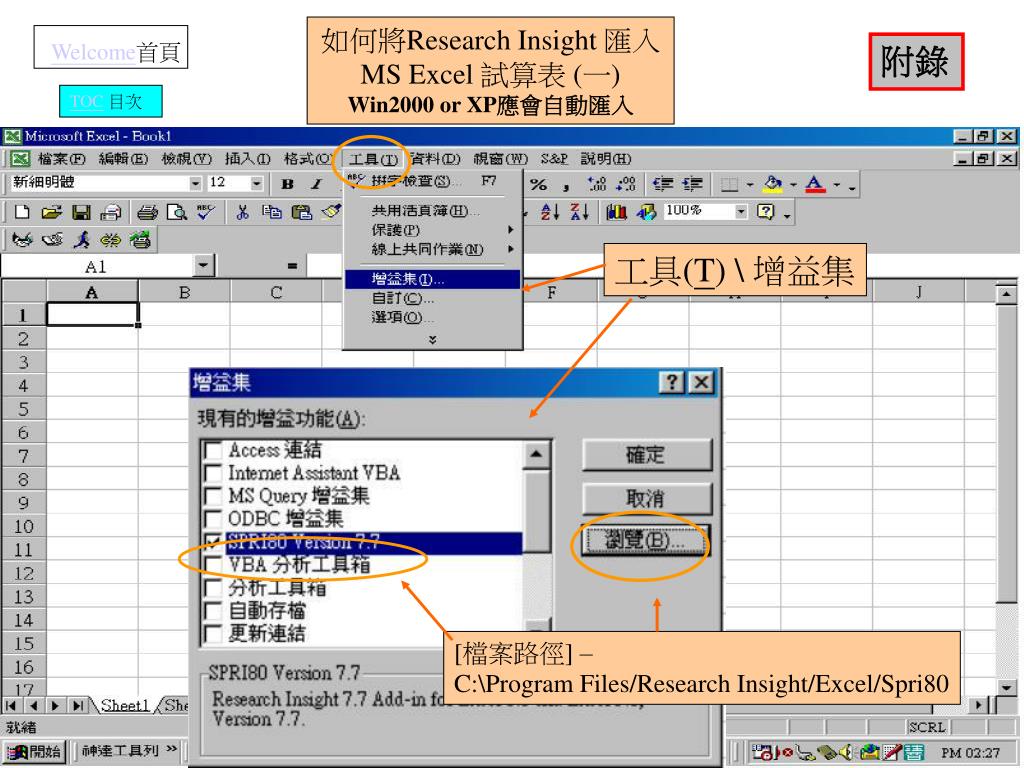Click the 取消 button in Add-ins dialog

pos(647,499)
